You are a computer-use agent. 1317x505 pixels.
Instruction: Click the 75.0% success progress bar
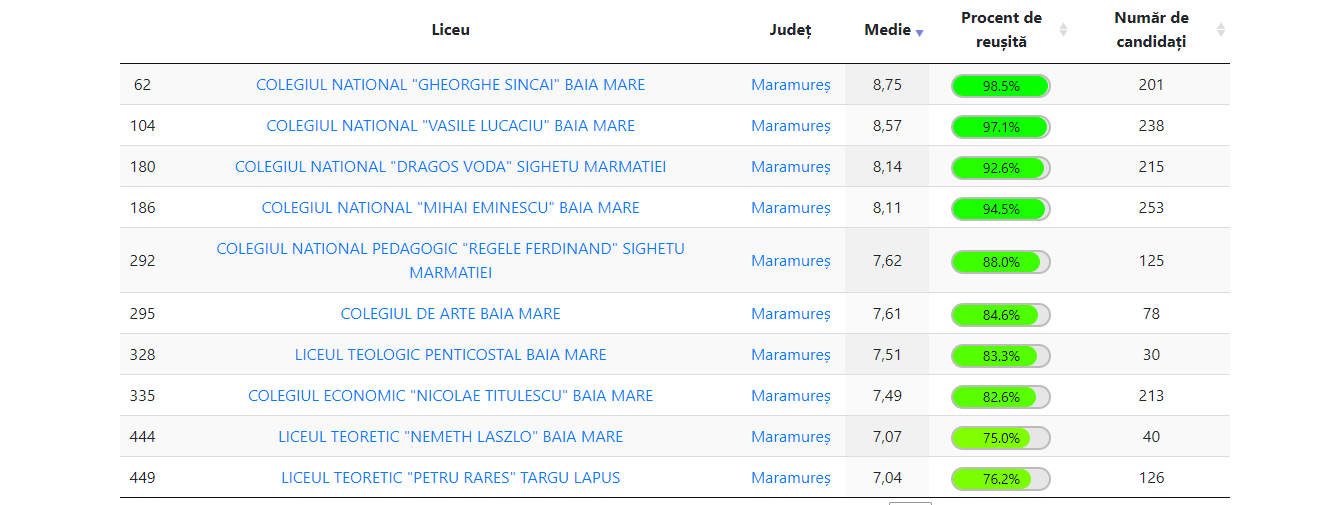[1000, 438]
